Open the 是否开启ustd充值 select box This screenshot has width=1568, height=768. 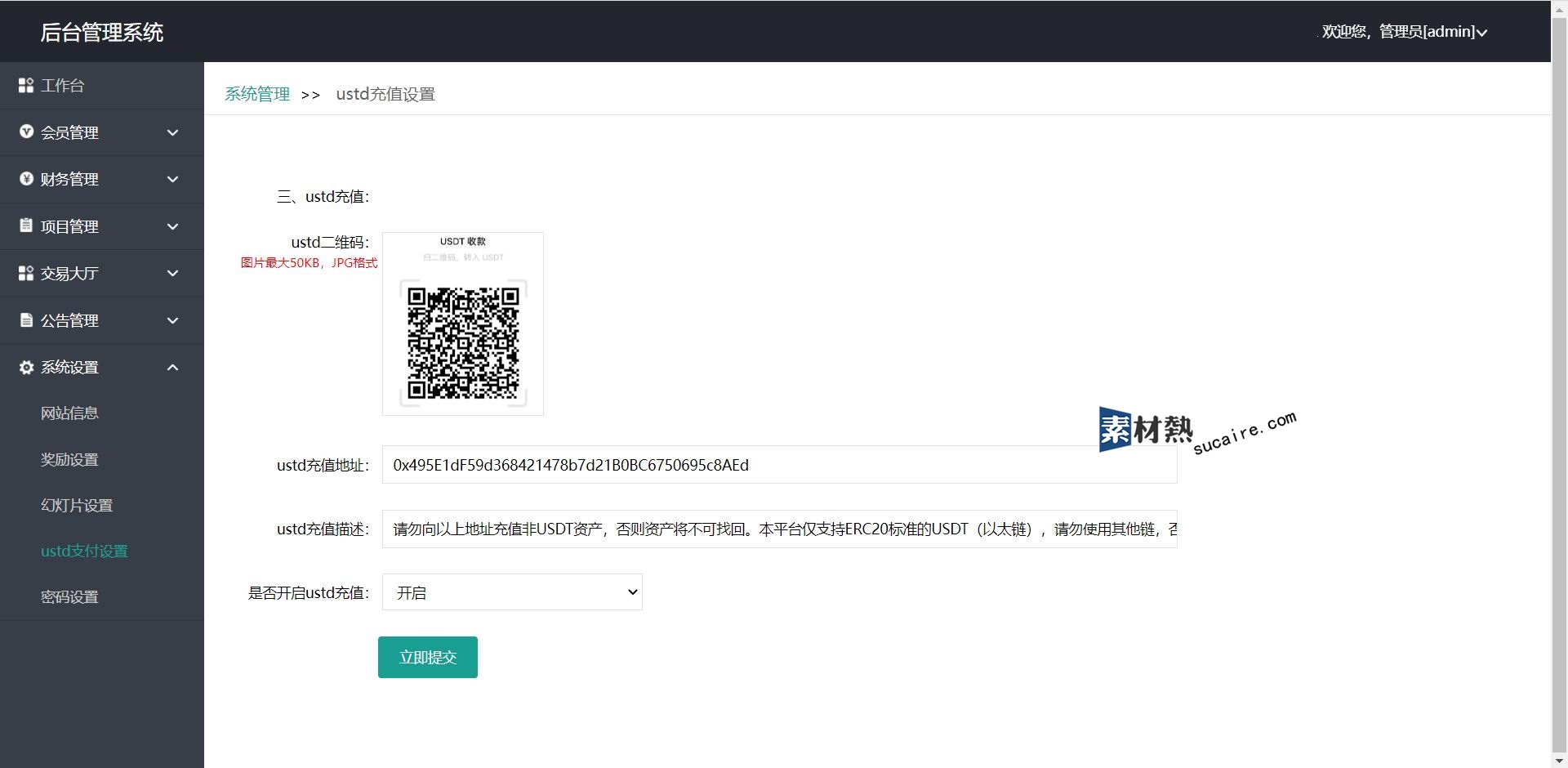point(512,592)
